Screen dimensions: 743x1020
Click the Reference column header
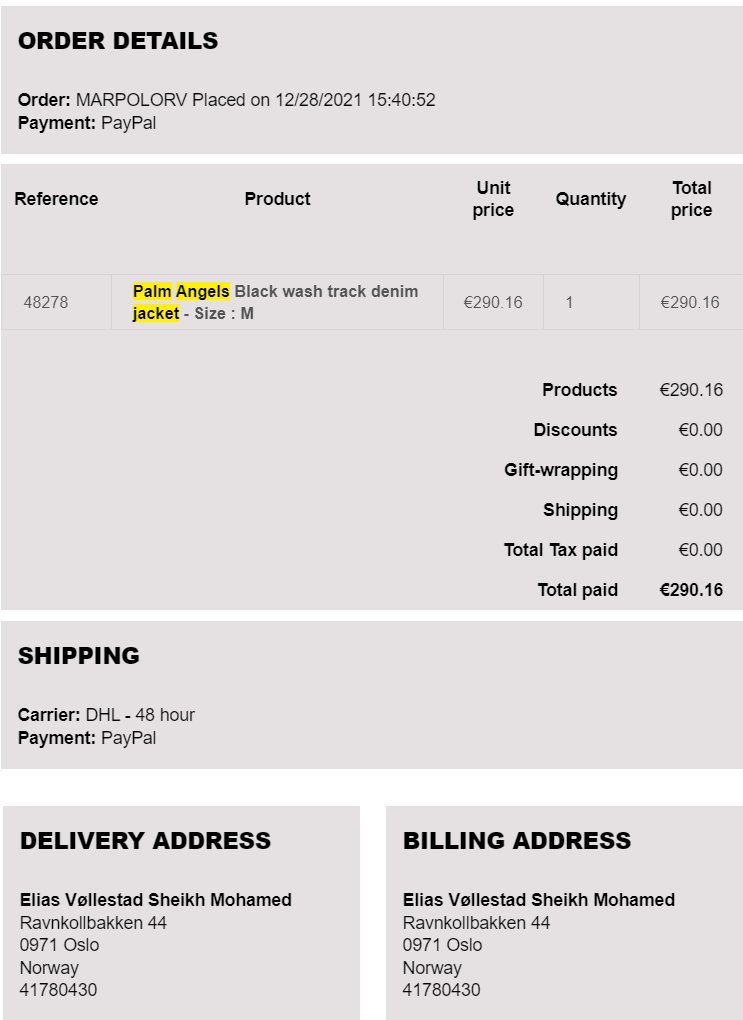pyautogui.click(x=57, y=199)
